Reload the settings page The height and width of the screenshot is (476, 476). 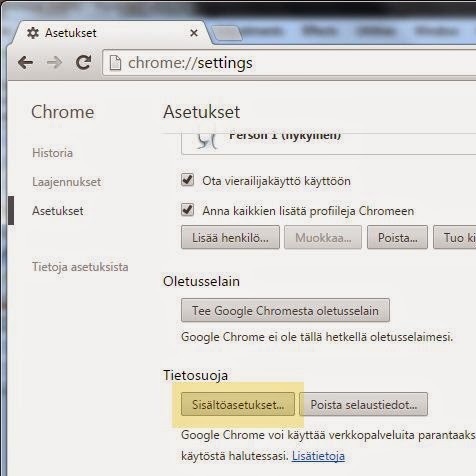[83, 62]
